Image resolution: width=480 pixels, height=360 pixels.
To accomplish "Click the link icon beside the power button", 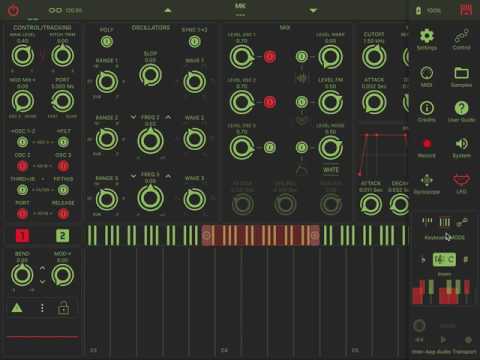I will point(55,10).
